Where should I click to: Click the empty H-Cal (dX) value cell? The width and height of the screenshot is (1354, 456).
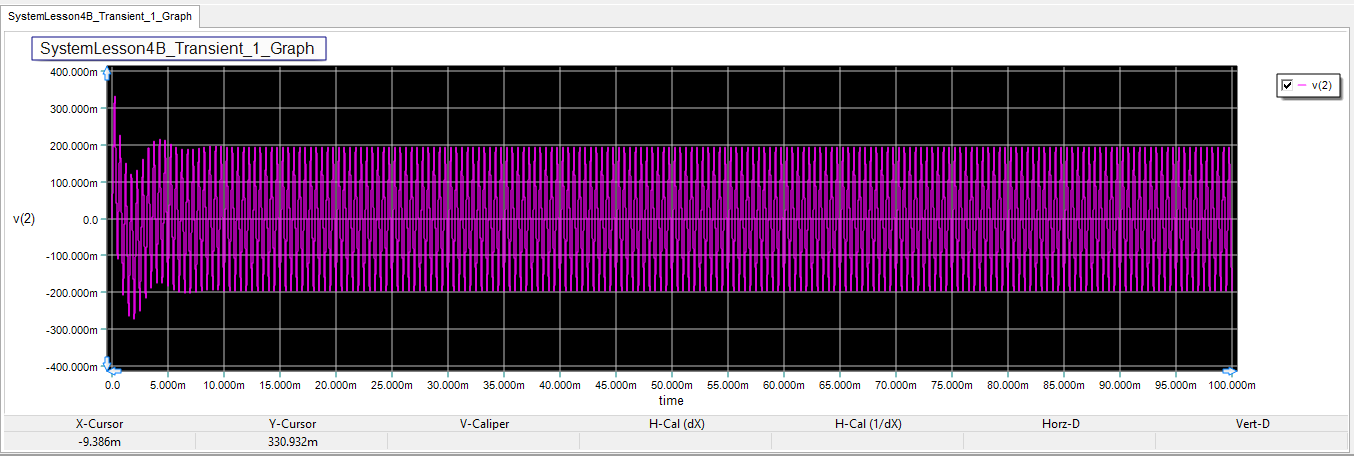pos(675,442)
